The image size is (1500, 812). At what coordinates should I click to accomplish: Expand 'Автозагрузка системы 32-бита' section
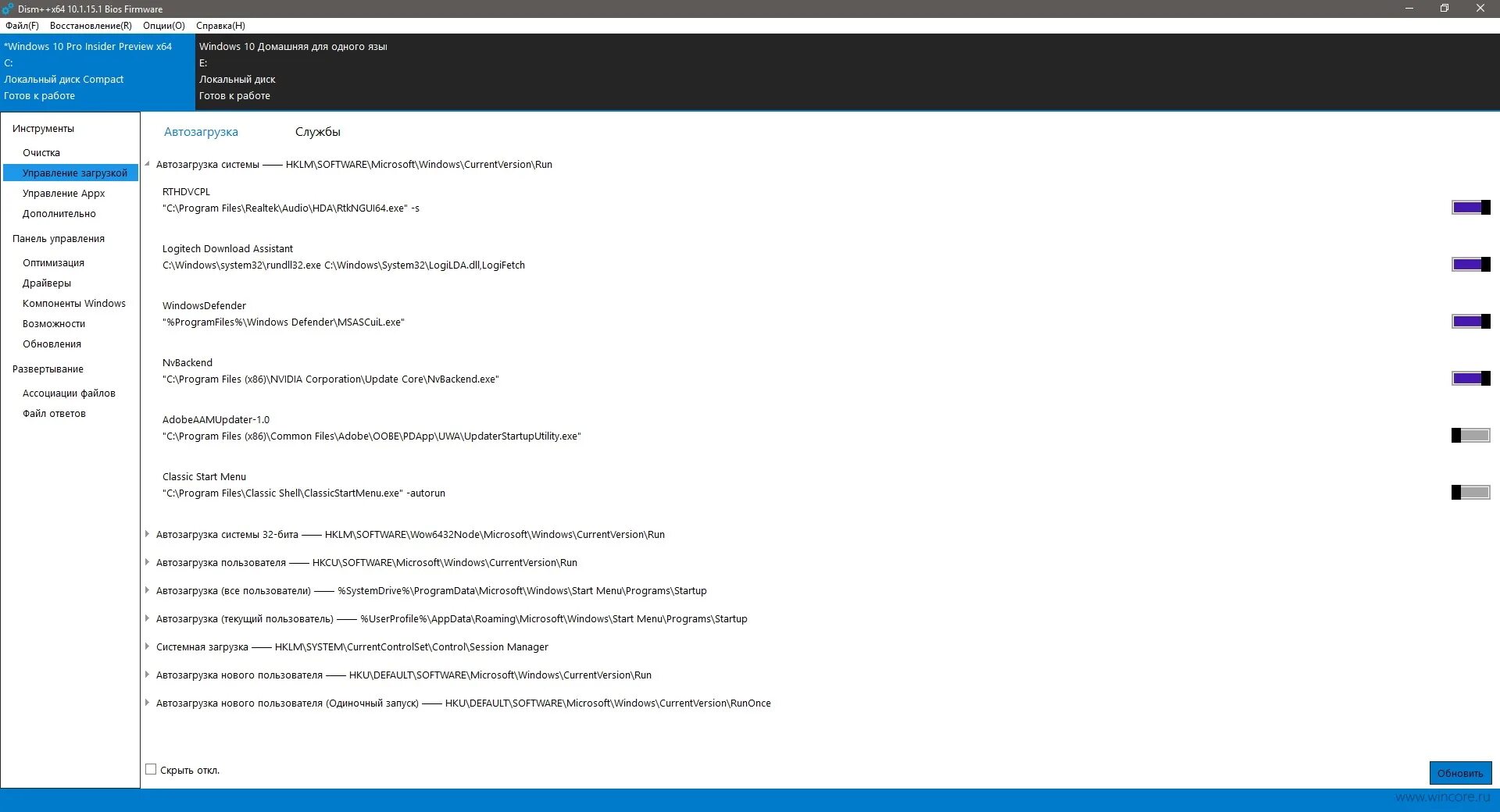click(x=147, y=534)
